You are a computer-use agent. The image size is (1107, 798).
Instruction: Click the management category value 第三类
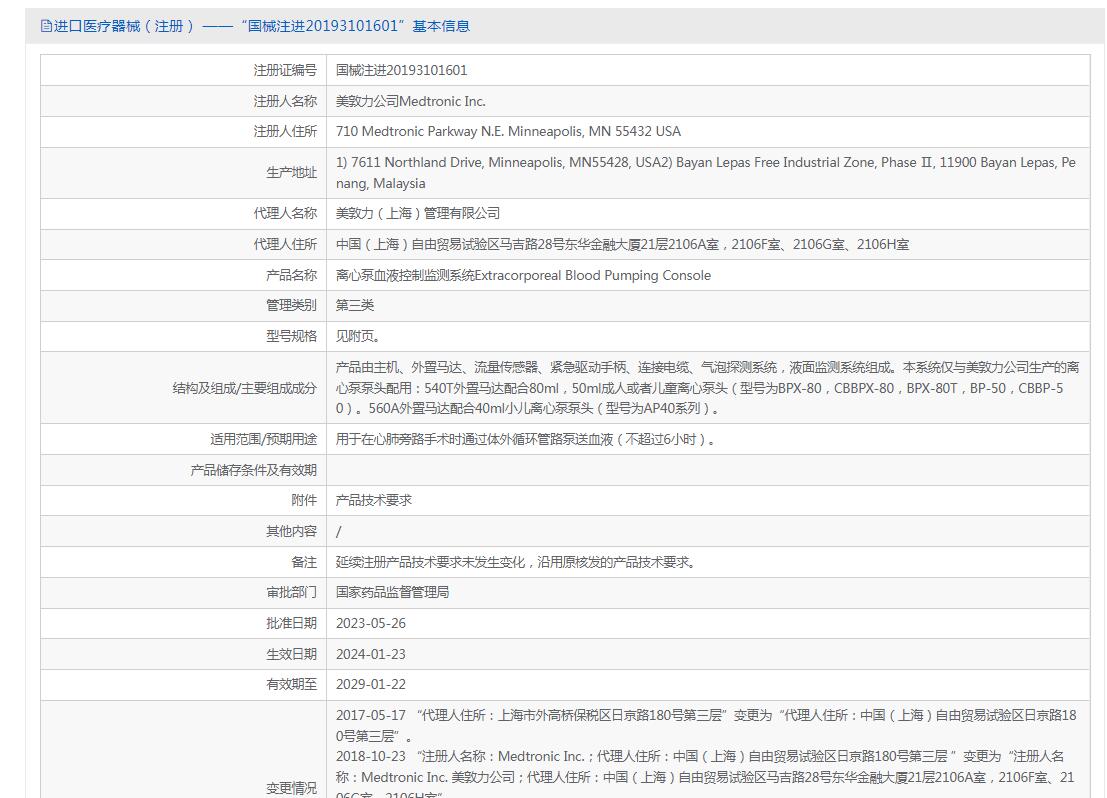(x=355, y=305)
